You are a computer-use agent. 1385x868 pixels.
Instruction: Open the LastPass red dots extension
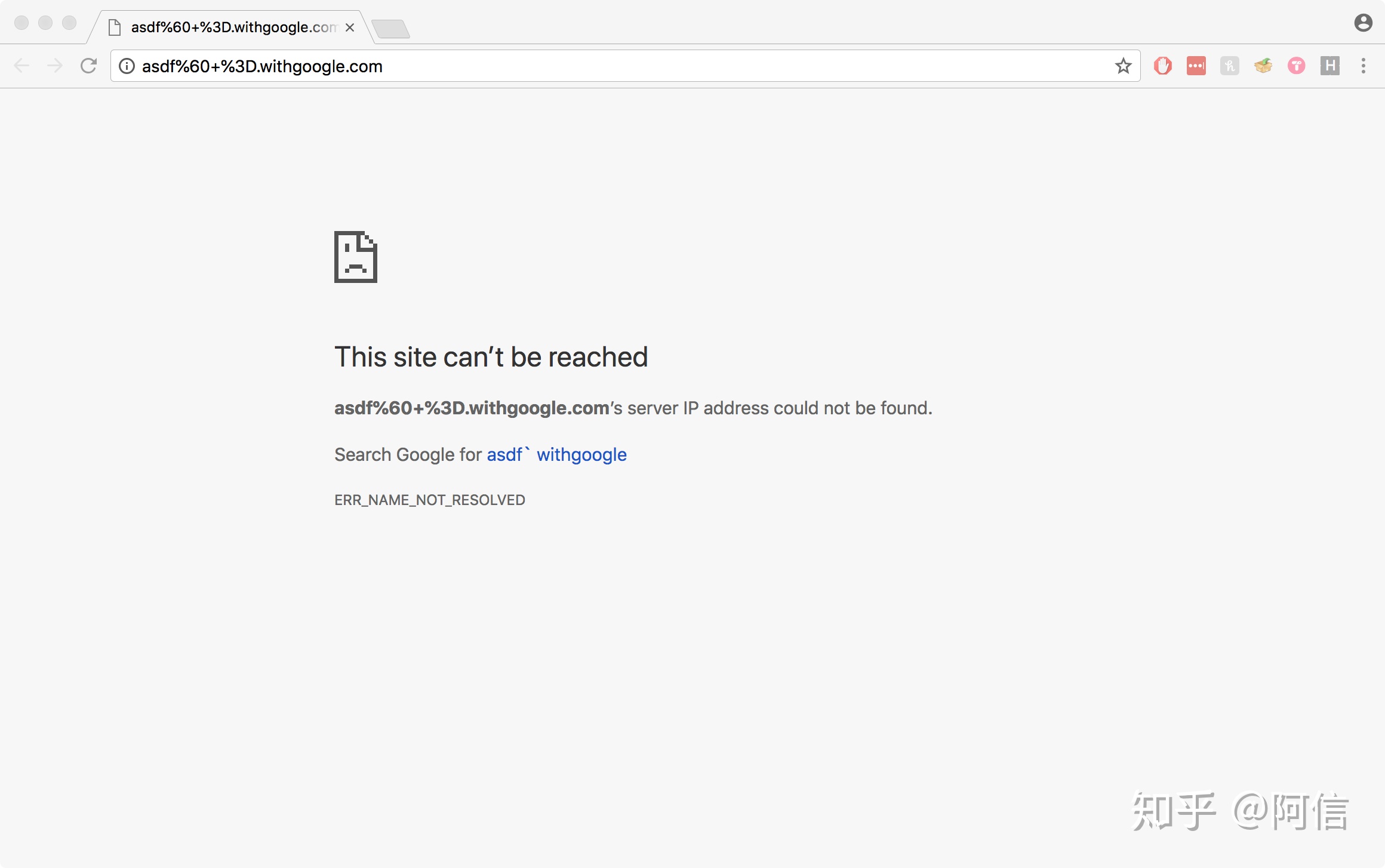point(1196,66)
